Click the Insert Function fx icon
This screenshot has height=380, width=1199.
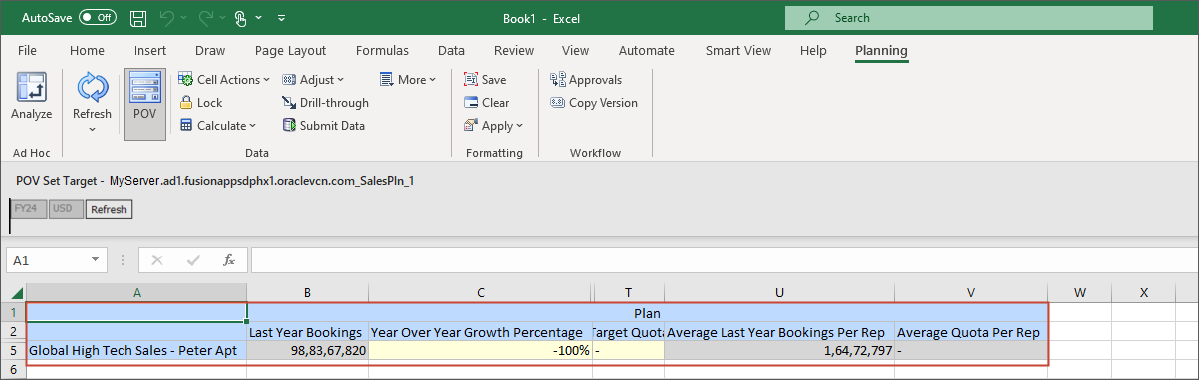pos(229,261)
